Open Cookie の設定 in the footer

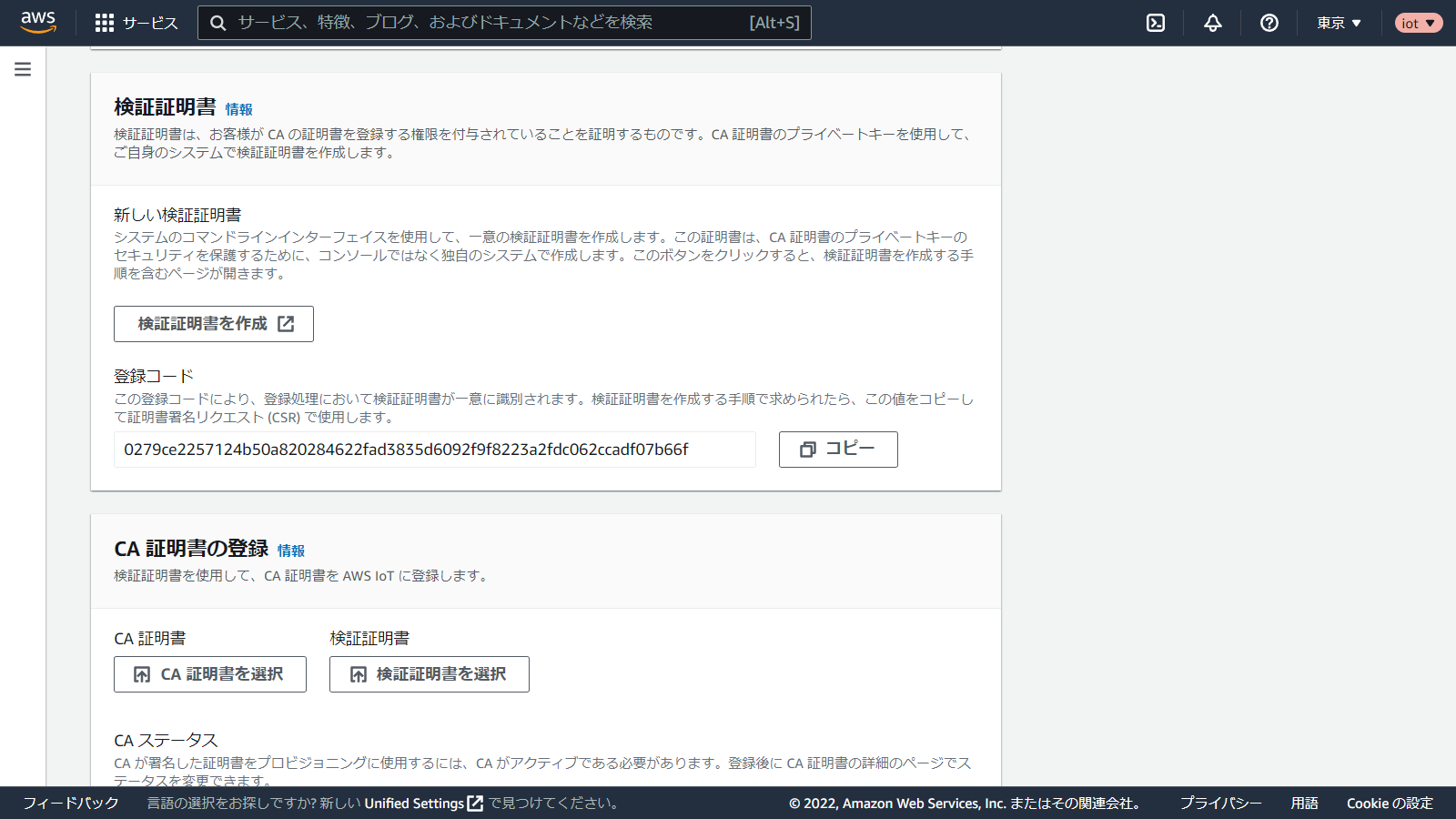point(1390,804)
